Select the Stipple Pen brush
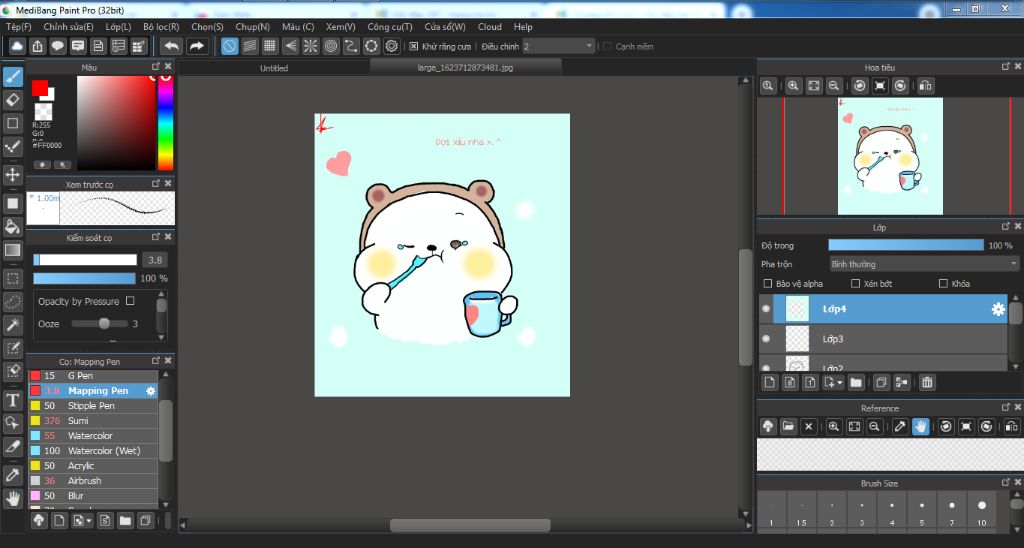The height and width of the screenshot is (548, 1024). click(x=93, y=406)
